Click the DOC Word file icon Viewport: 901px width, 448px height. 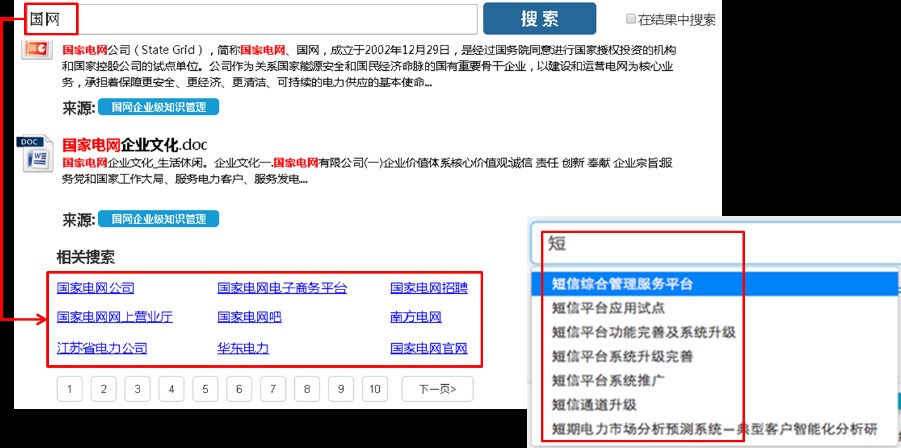click(36, 154)
